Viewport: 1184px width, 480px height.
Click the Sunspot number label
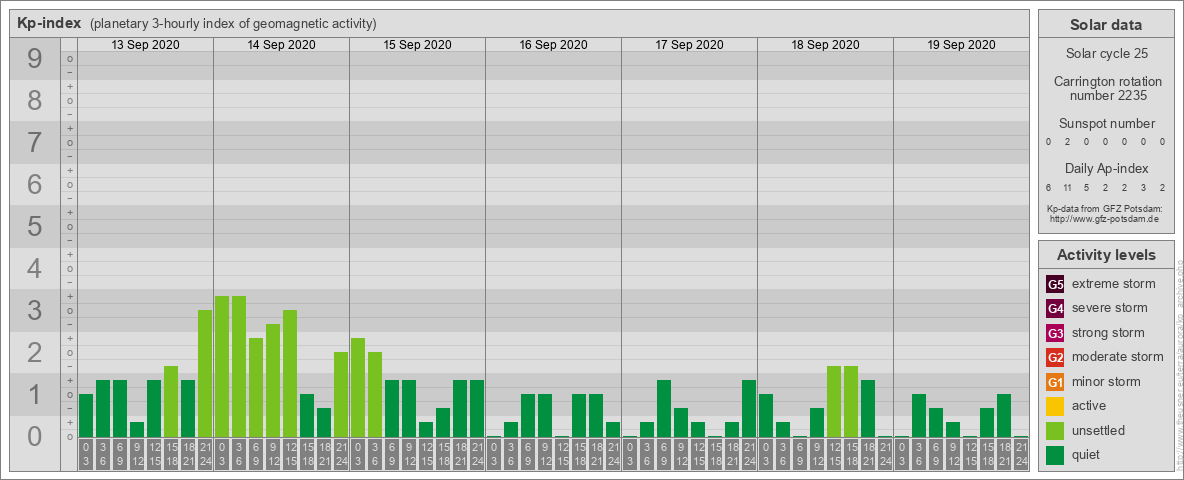[x=1107, y=124]
